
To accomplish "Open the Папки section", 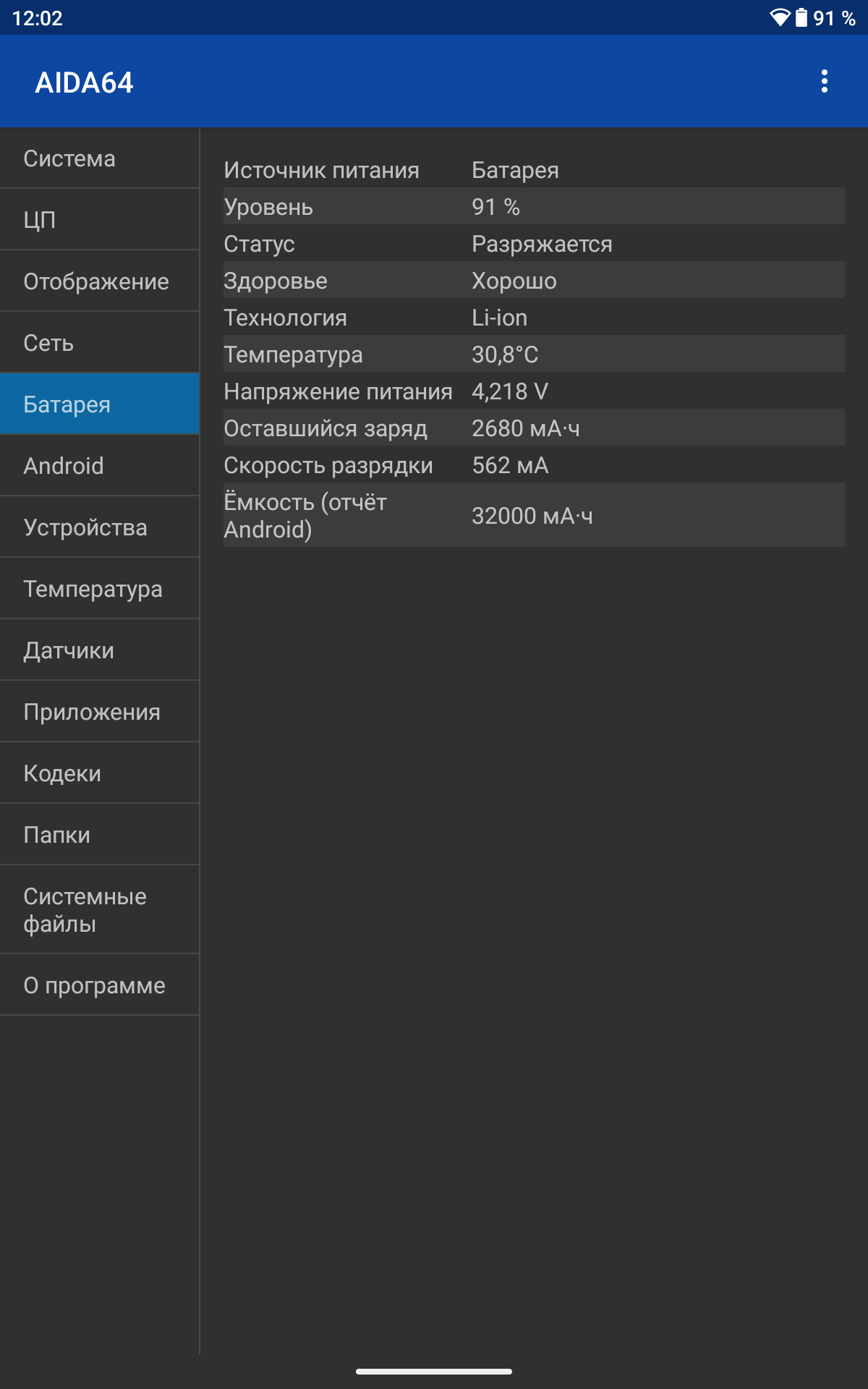I will (x=100, y=835).
